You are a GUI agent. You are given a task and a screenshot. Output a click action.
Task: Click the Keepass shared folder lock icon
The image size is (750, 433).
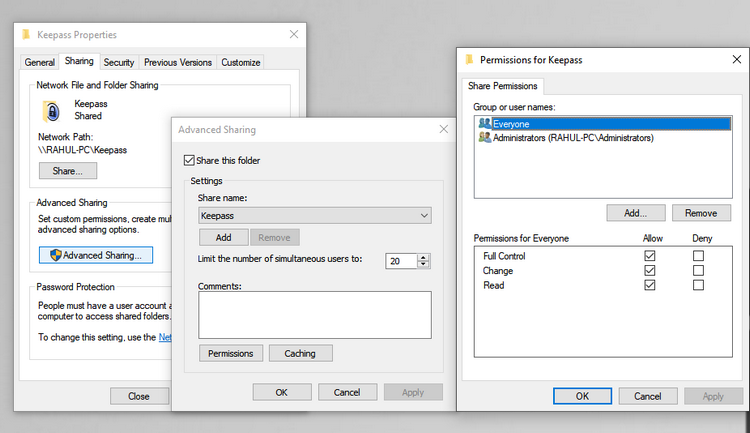pyautogui.click(x=51, y=111)
